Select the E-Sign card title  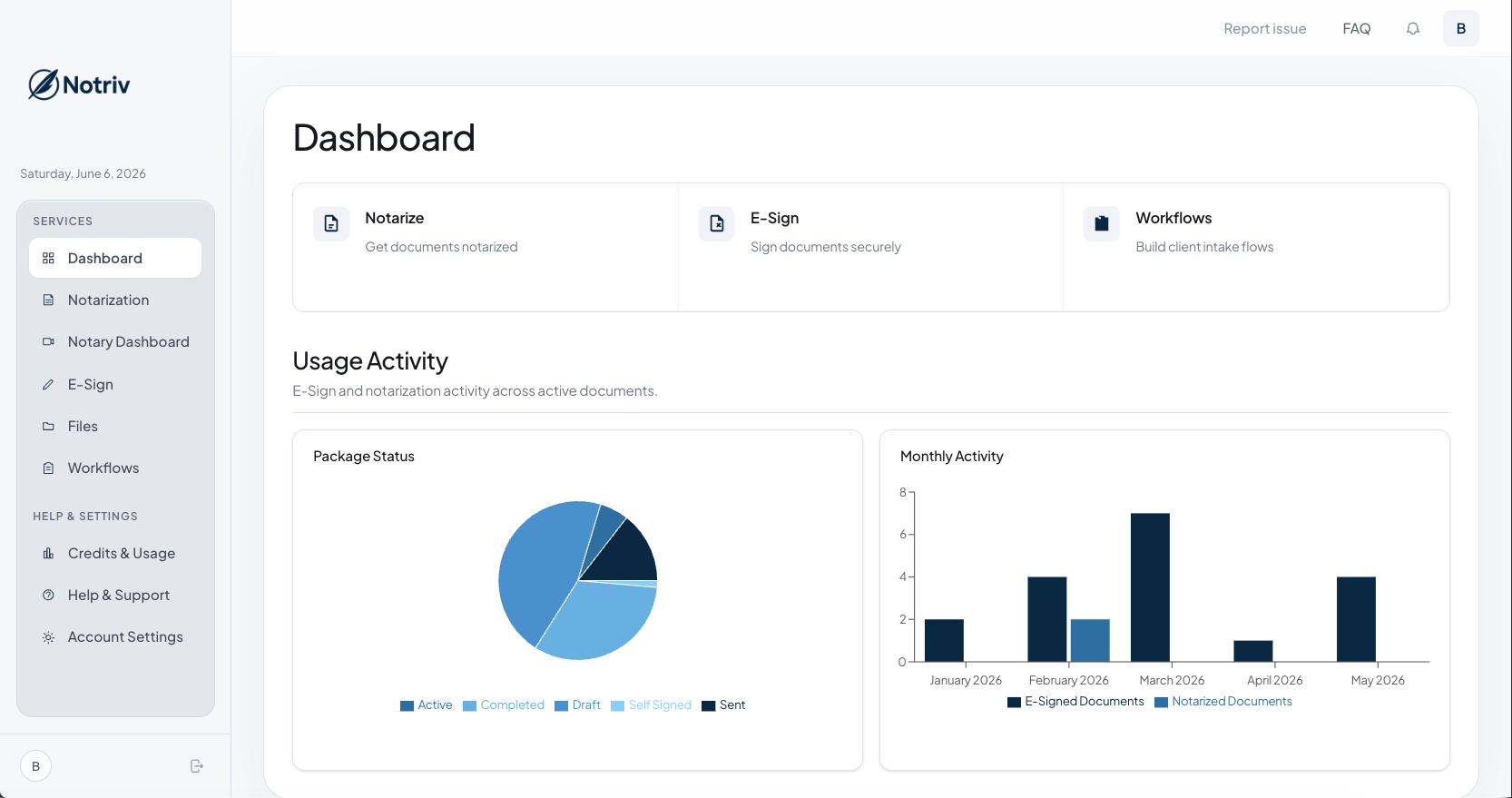pyautogui.click(x=775, y=218)
